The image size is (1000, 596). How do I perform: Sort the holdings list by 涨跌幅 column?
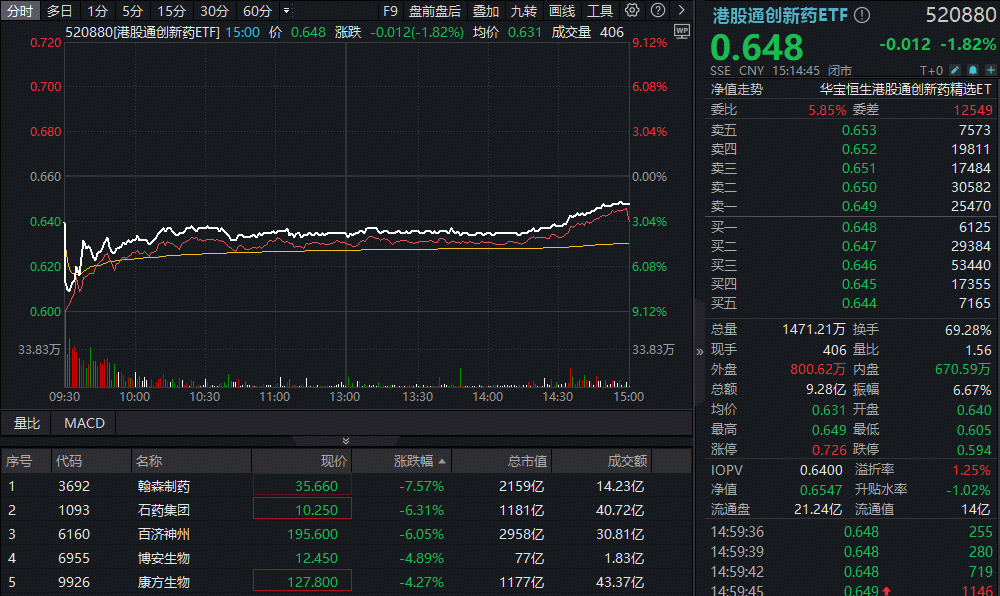coord(416,460)
